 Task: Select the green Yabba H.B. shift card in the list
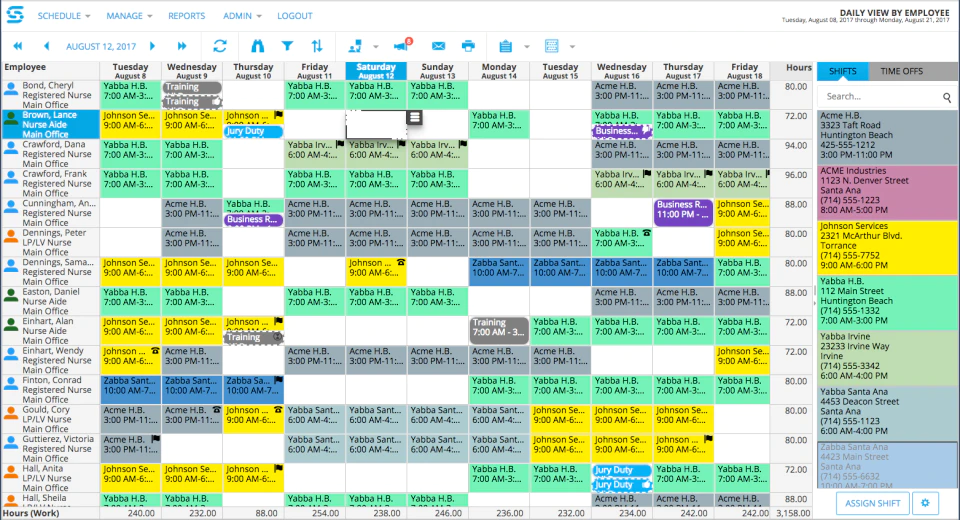pyautogui.click(x=887, y=301)
